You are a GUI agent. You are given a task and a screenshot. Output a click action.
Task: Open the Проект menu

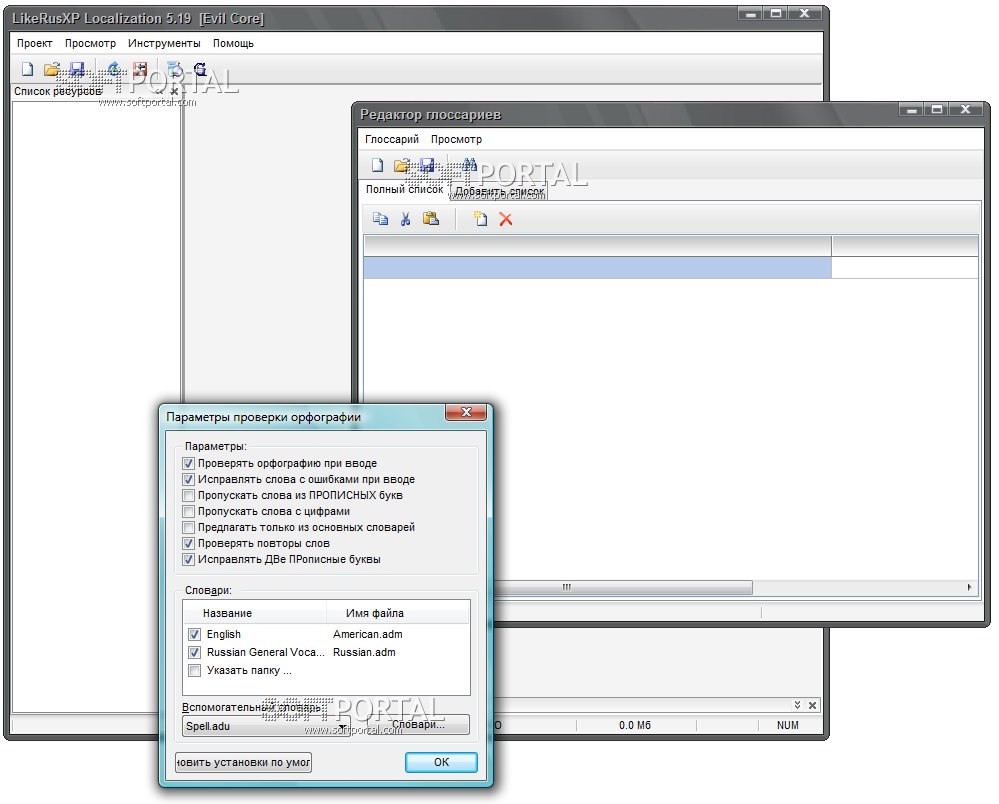coord(34,43)
